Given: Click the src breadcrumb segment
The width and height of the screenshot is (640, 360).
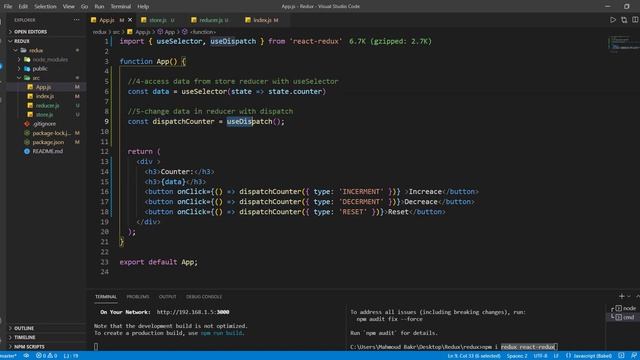Looking at the screenshot, I should click(x=116, y=32).
